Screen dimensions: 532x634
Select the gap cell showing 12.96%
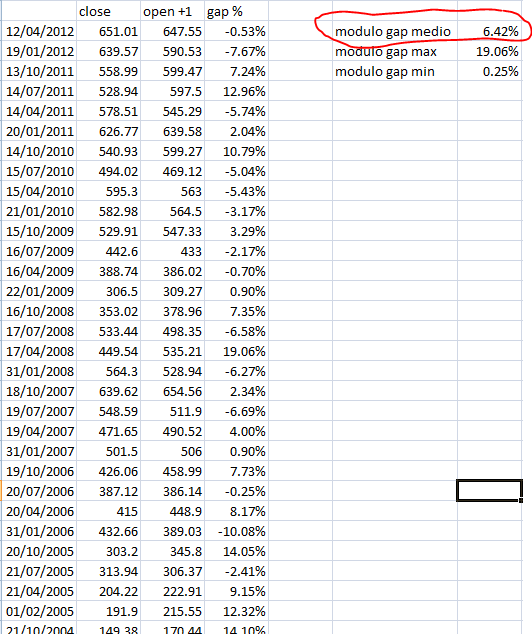click(236, 91)
